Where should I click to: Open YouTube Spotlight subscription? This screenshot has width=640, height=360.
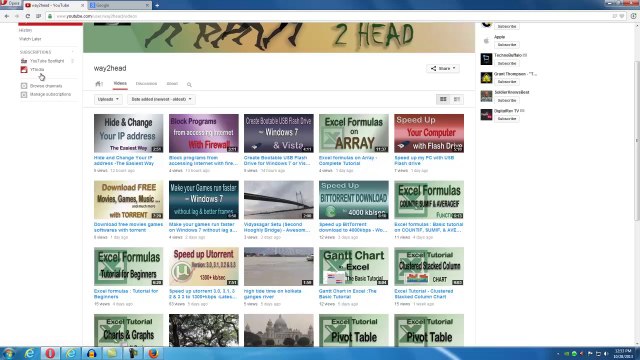click(47, 61)
